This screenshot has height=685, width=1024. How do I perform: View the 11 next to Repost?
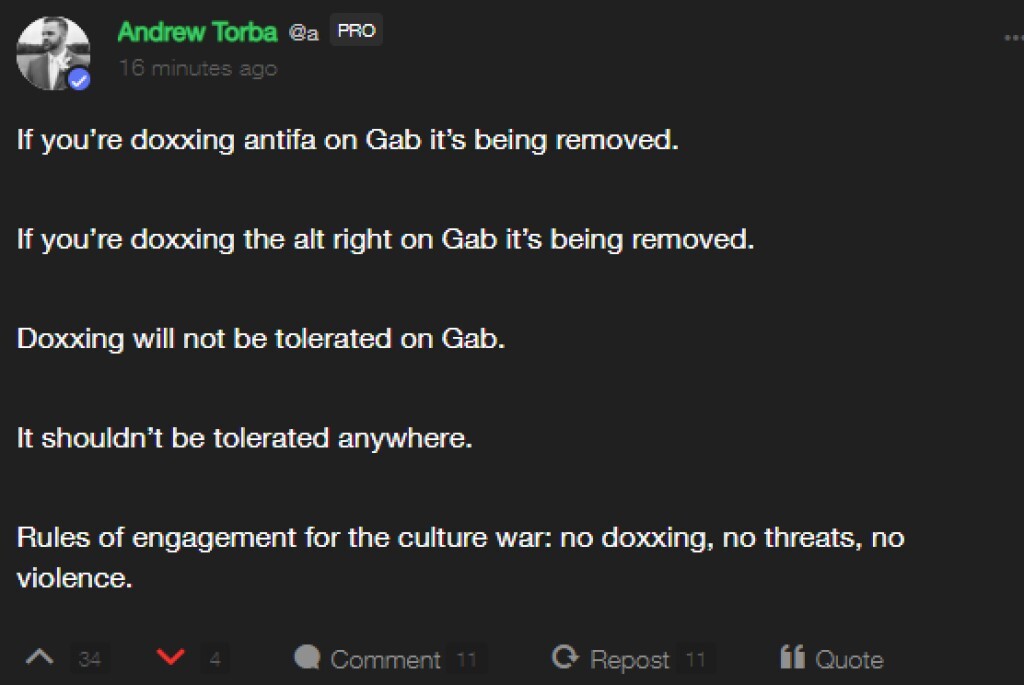(x=696, y=660)
